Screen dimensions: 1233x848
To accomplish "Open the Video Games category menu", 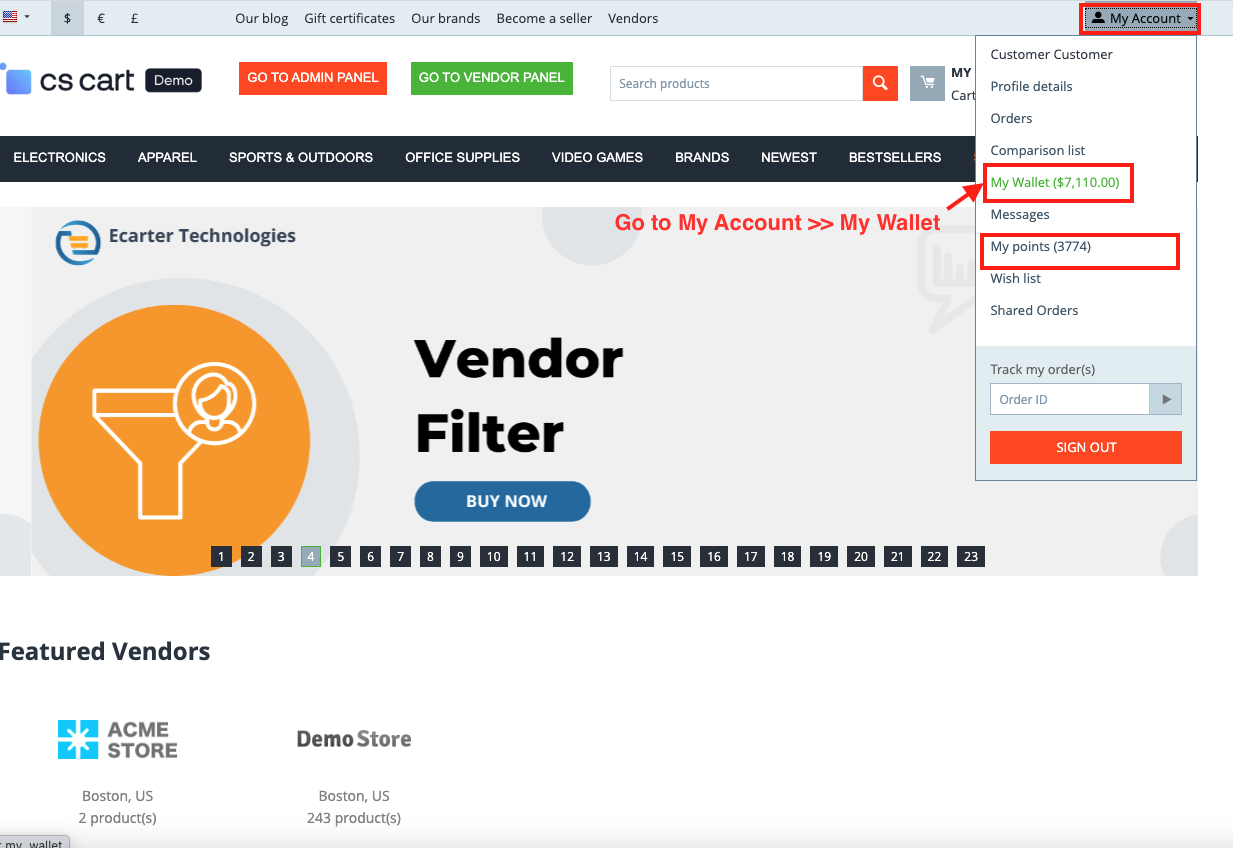I will (x=597, y=157).
